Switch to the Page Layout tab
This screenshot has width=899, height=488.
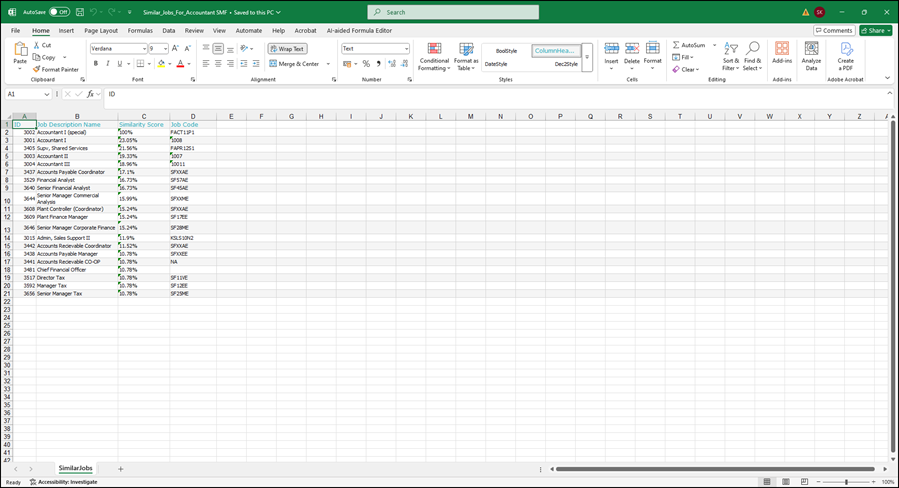[x=101, y=31]
